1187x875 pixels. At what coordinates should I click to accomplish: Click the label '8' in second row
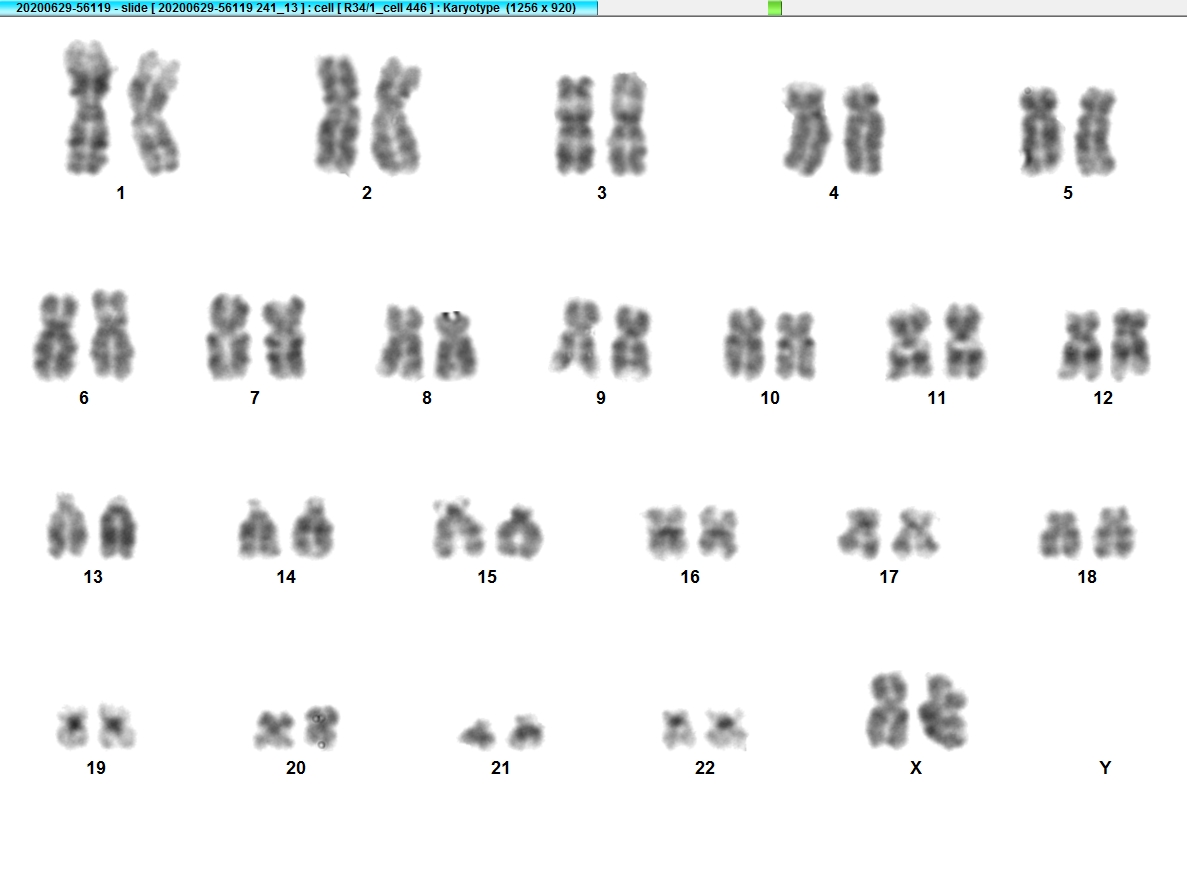[427, 398]
